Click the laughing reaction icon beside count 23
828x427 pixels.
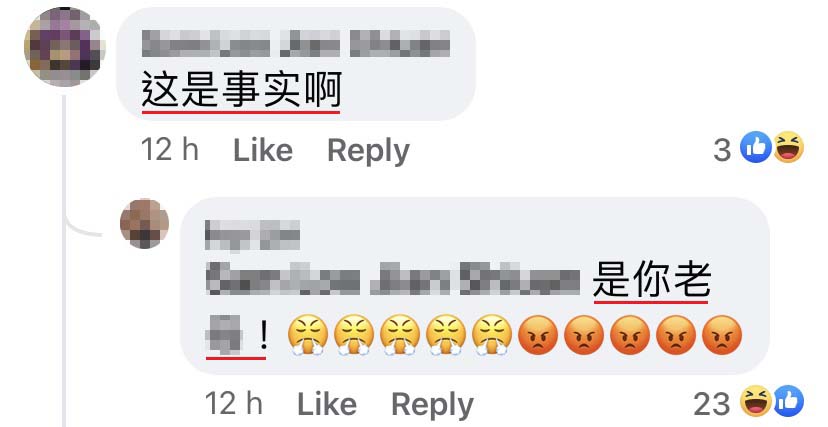coord(756,402)
